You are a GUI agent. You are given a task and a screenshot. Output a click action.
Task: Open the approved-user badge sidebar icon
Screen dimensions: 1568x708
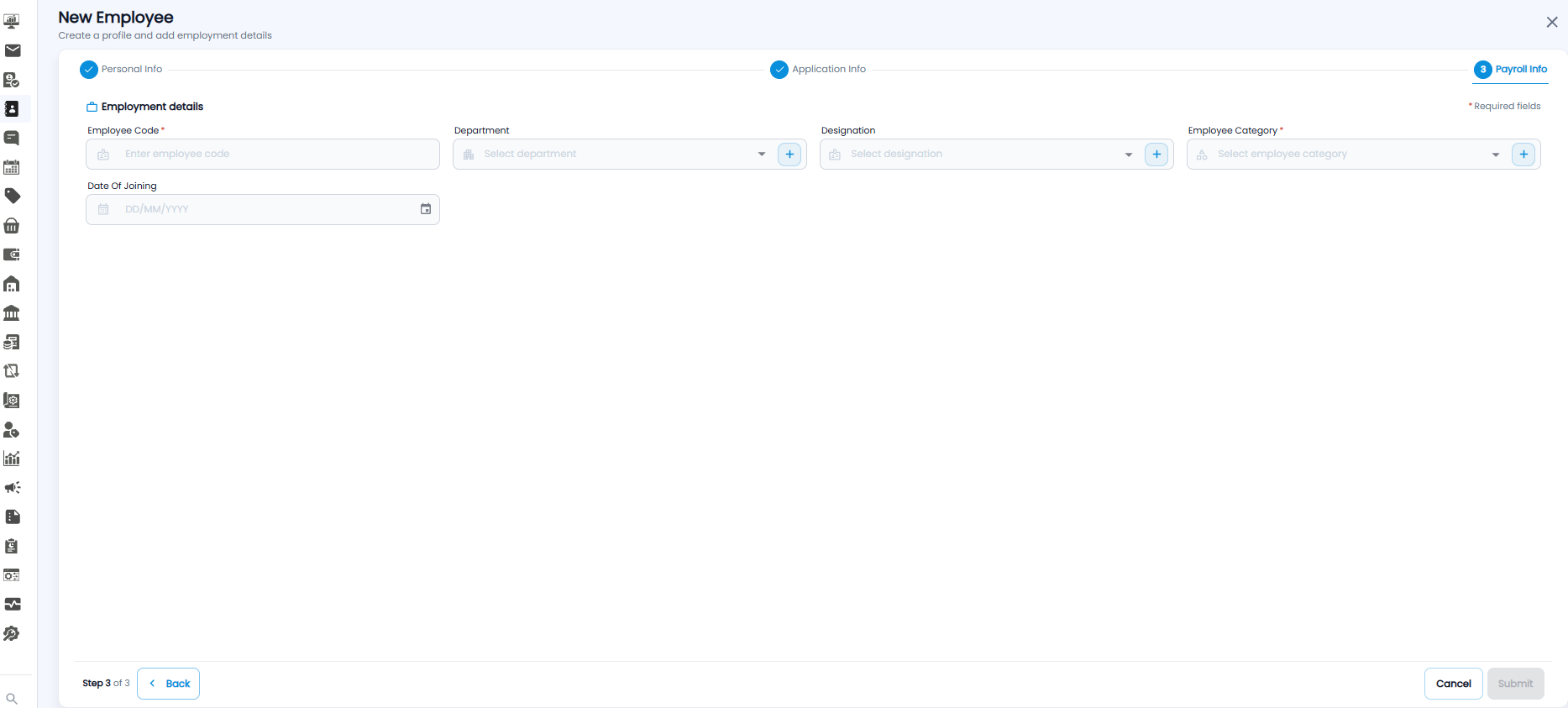12,80
